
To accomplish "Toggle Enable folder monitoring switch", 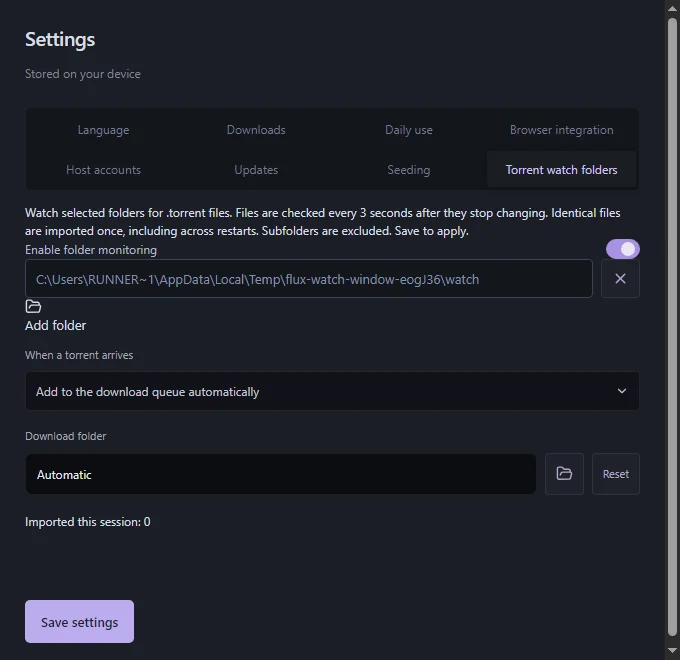I will [623, 249].
